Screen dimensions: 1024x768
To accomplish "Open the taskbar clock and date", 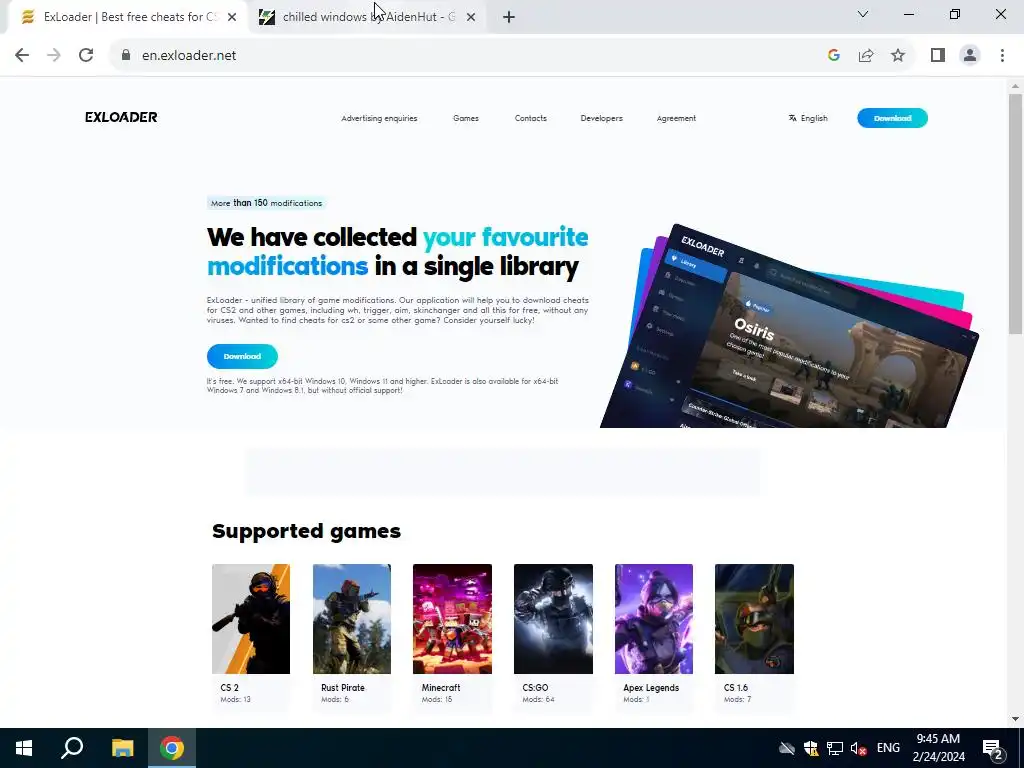I will [938, 748].
